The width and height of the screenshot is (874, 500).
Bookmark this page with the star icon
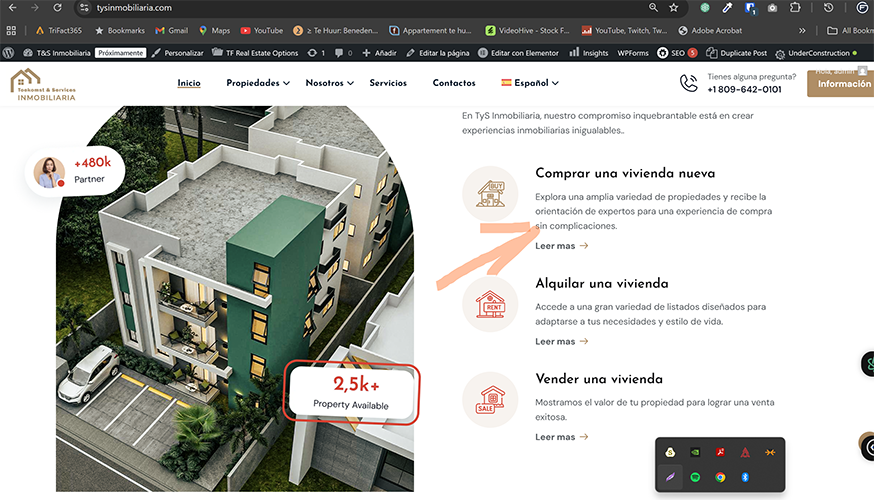click(x=674, y=7)
